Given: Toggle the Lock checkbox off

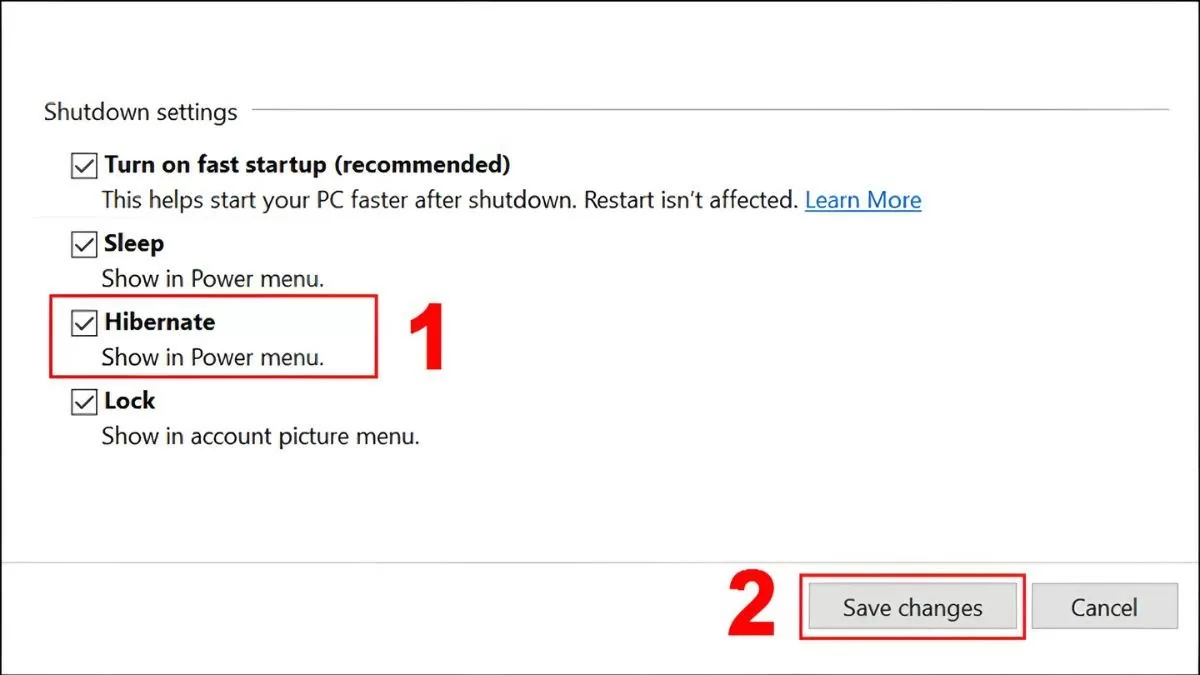Looking at the screenshot, I should 82,401.
